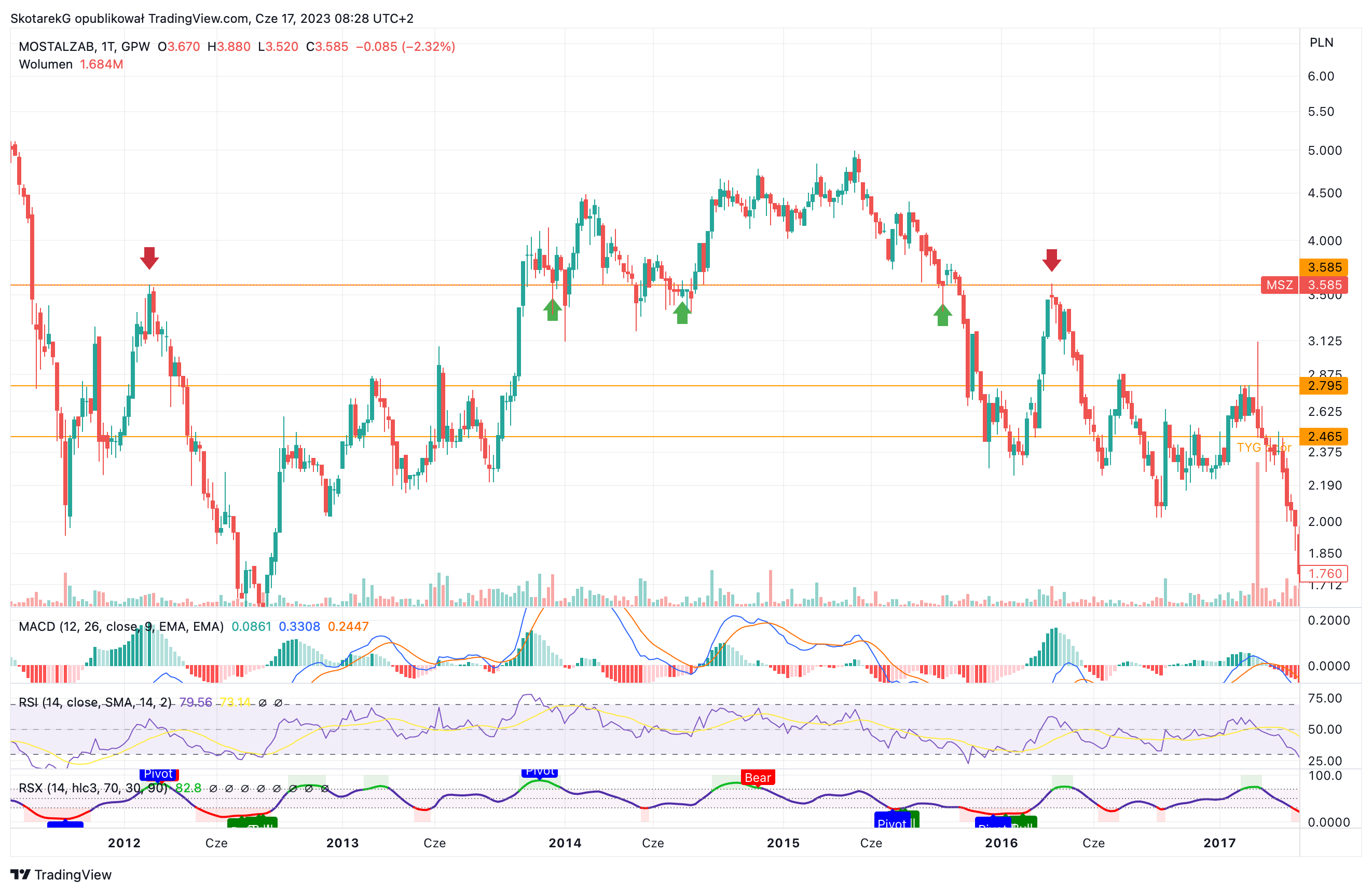This screenshot has height=893, width=1372.
Task: Click the yellow RSI average value 73.14
Action: point(235,702)
